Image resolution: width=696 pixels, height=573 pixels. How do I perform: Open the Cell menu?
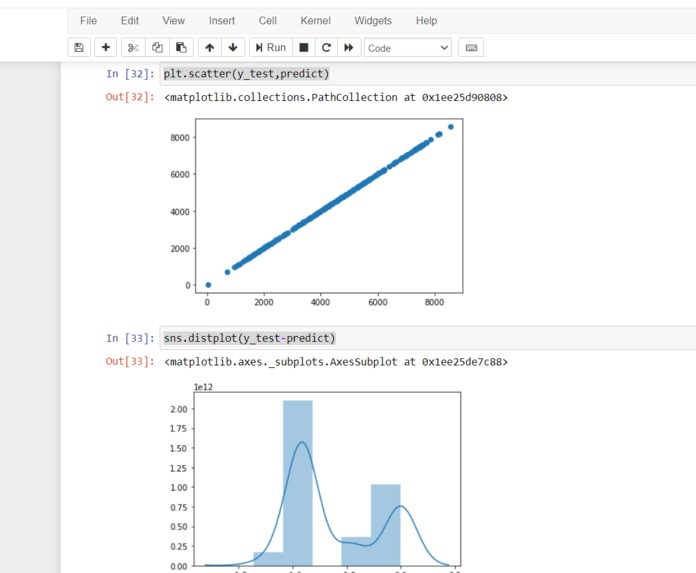268,21
